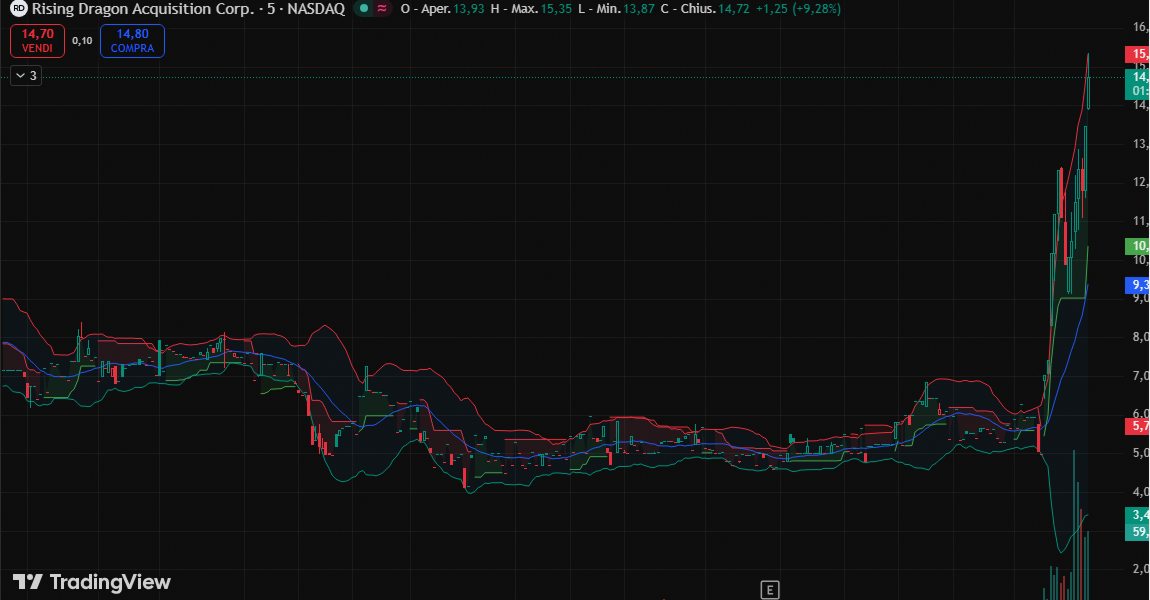Select the 0,10 spread value
The height and width of the screenshot is (600, 1150).
(82, 41)
